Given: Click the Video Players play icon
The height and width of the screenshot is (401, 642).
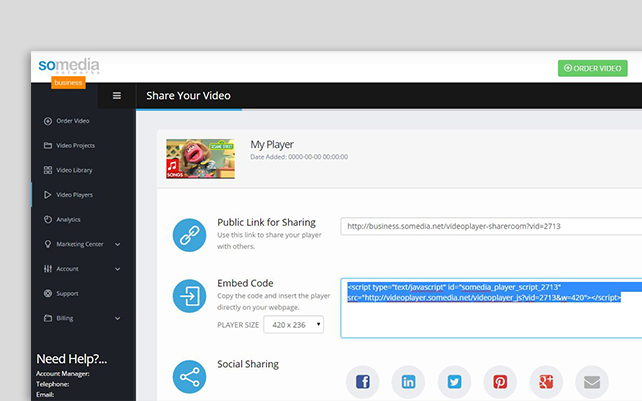Looking at the screenshot, I should point(48,195).
